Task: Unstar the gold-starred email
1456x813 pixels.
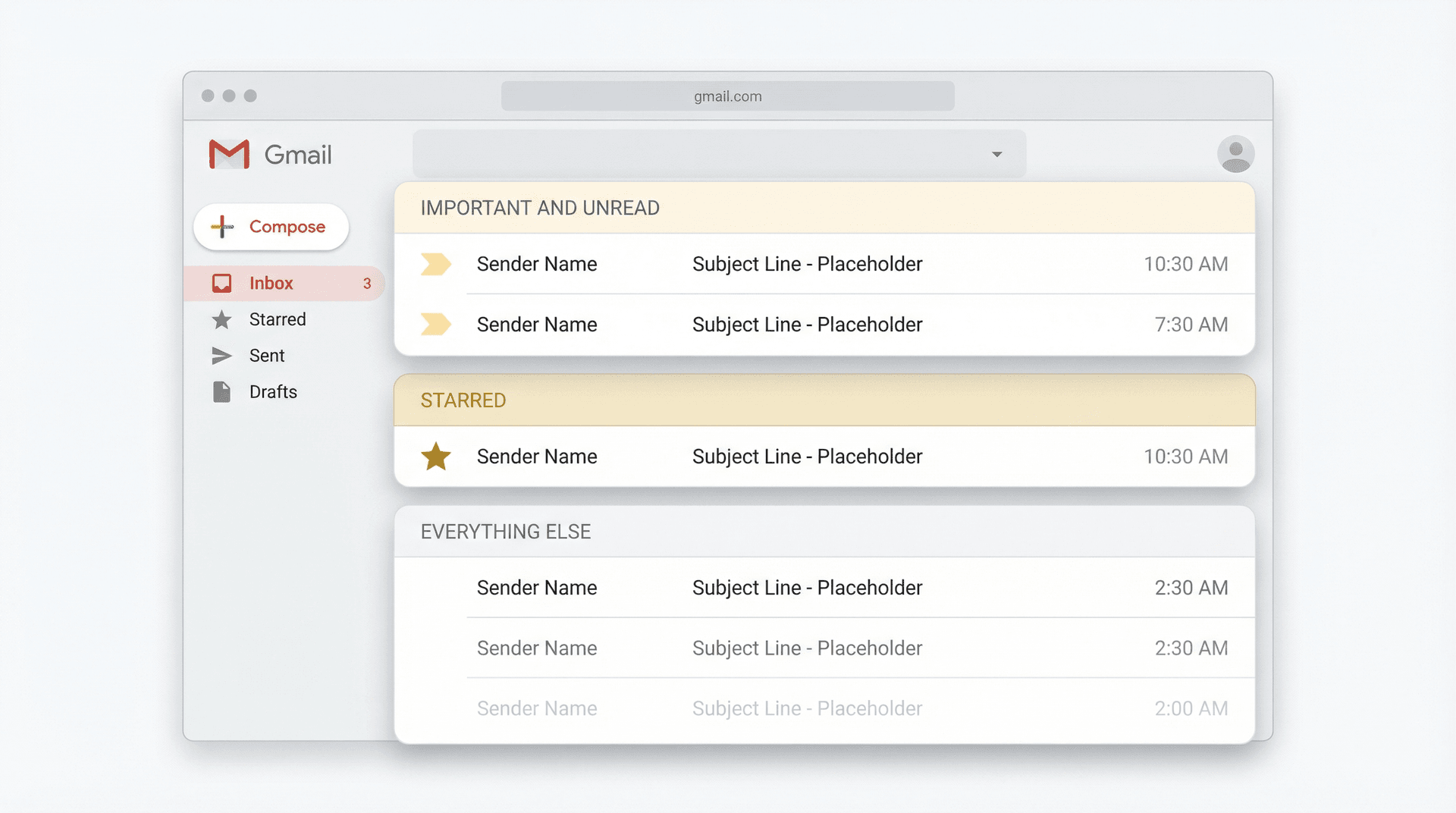Action: coord(435,457)
